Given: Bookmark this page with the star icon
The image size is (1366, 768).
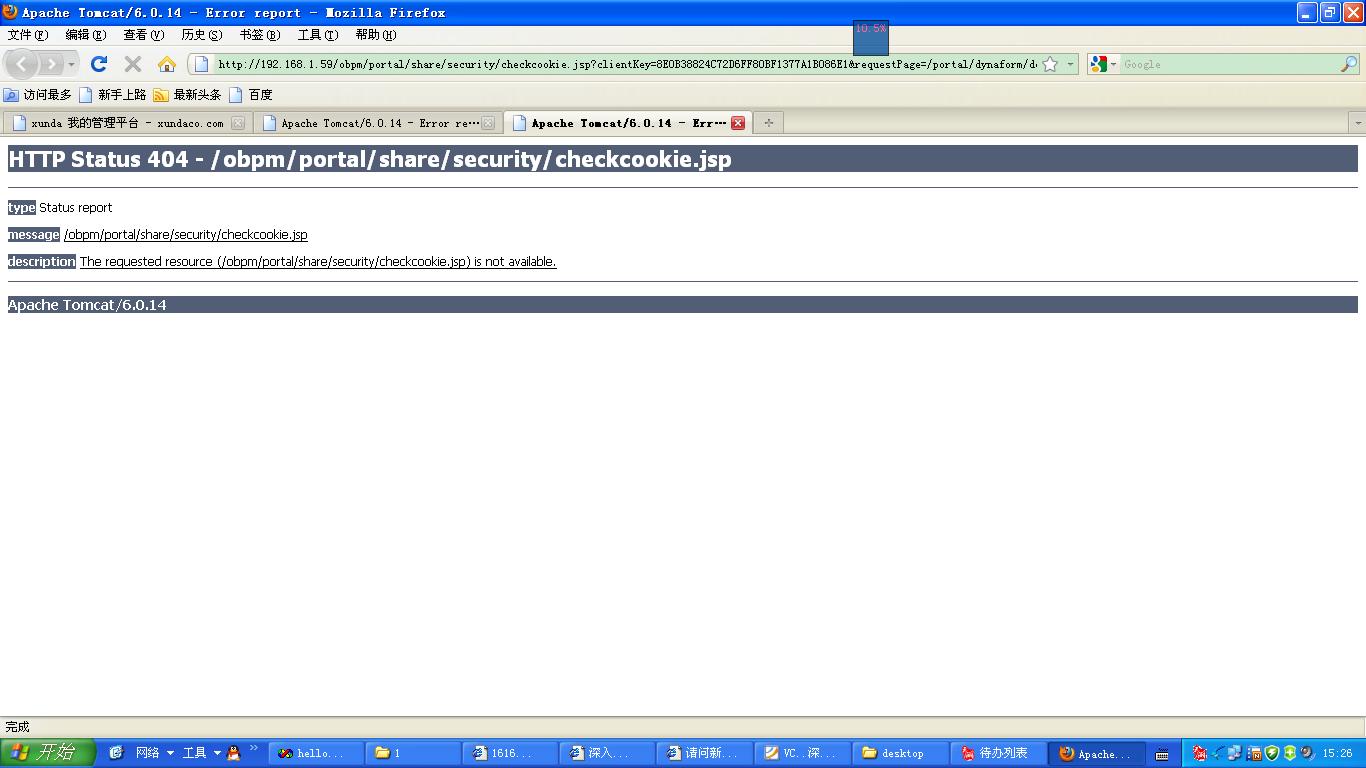Looking at the screenshot, I should pos(1050,64).
